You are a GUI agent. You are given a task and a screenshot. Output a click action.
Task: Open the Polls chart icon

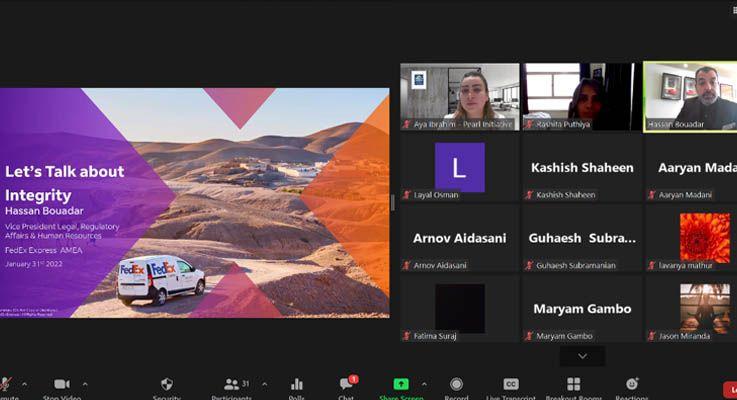tap(297, 384)
